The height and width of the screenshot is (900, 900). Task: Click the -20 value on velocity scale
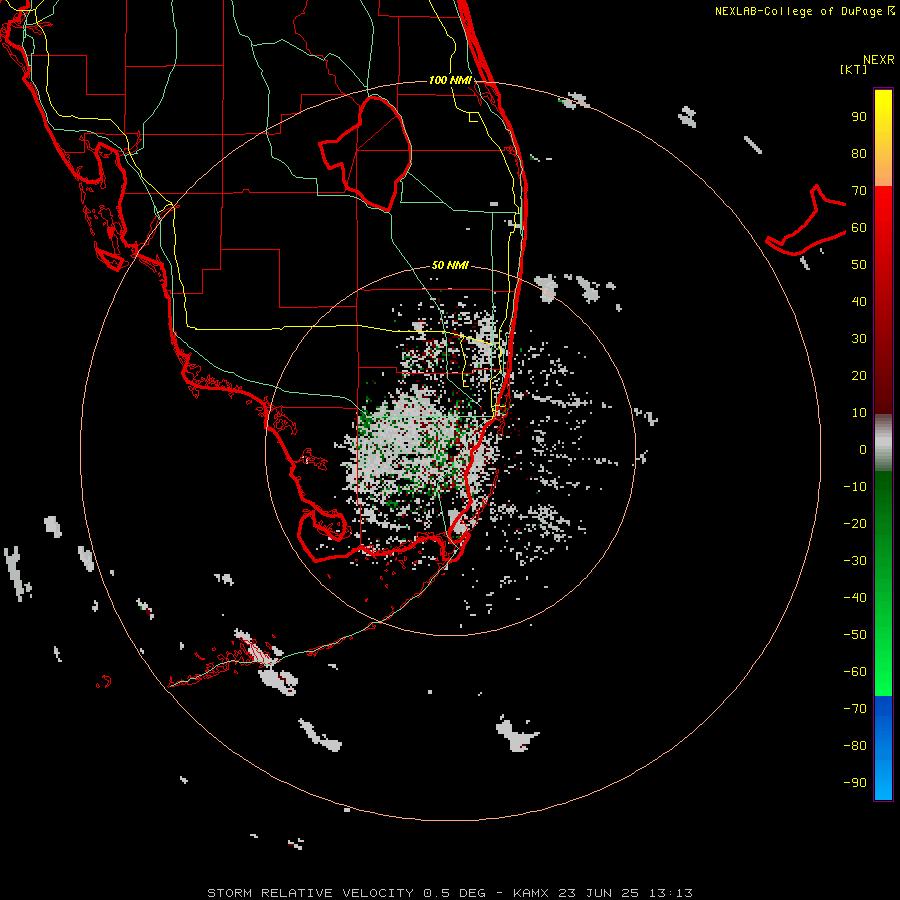855,524
